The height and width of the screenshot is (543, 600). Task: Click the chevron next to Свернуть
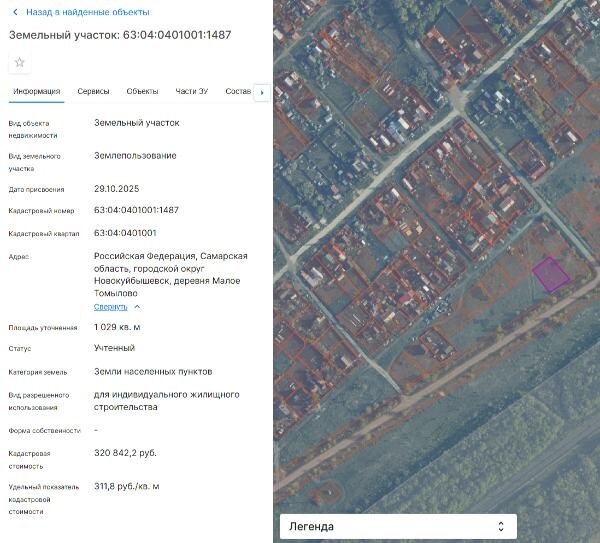click(137, 307)
